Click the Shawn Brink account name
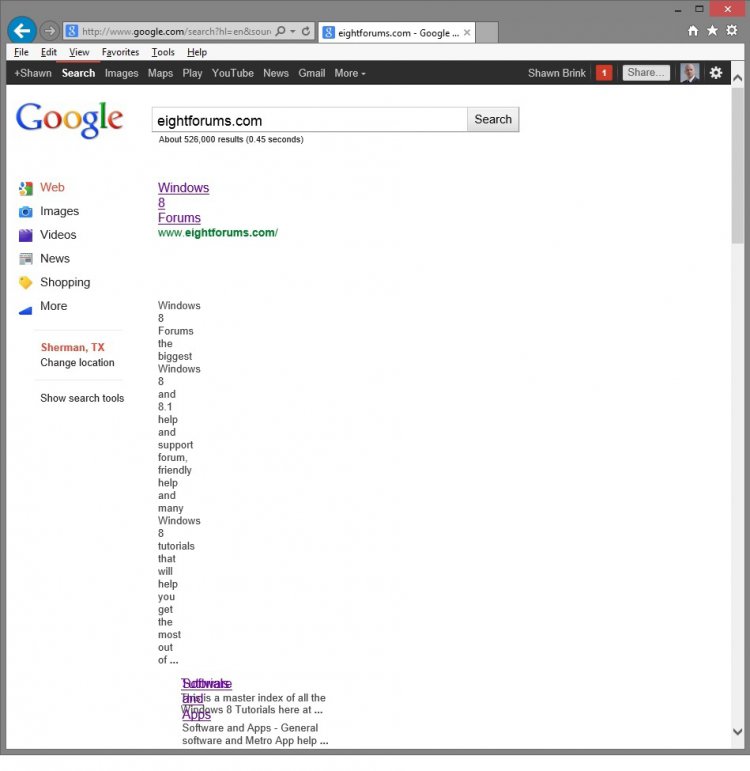Viewport: 750px width, 771px height. [x=557, y=73]
